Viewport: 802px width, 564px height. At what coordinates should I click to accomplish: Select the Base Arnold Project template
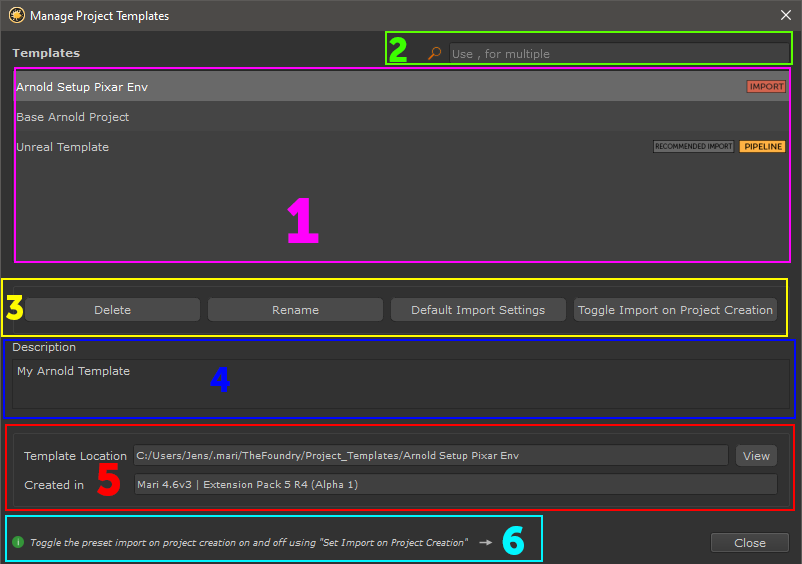coord(73,117)
